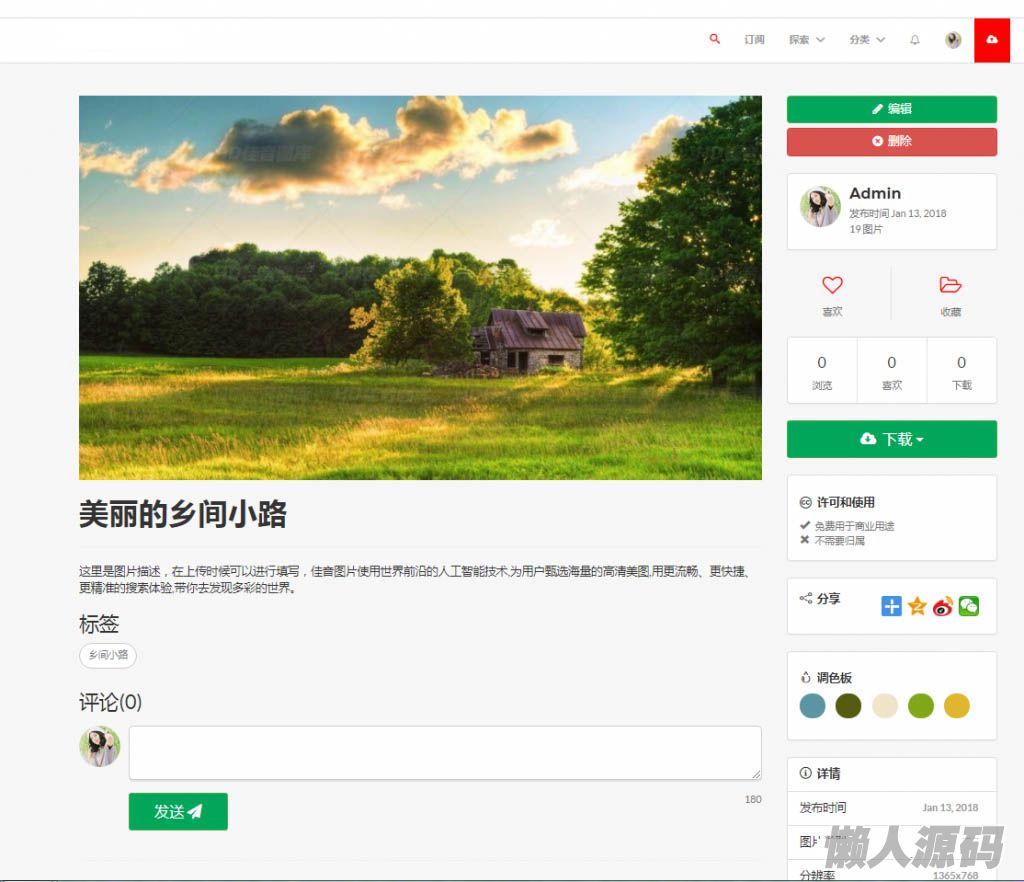
Task: Share via the blue plus icon
Action: tap(891, 606)
